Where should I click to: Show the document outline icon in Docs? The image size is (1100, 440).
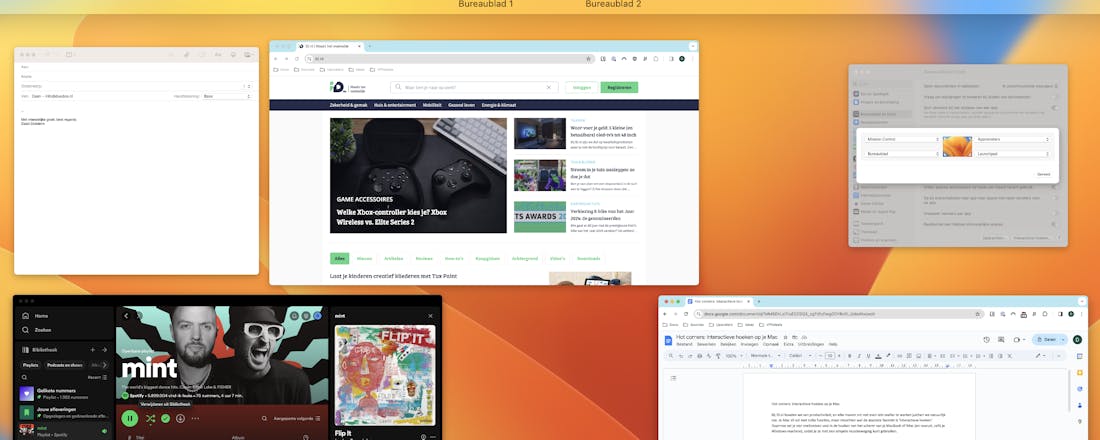tap(673, 378)
